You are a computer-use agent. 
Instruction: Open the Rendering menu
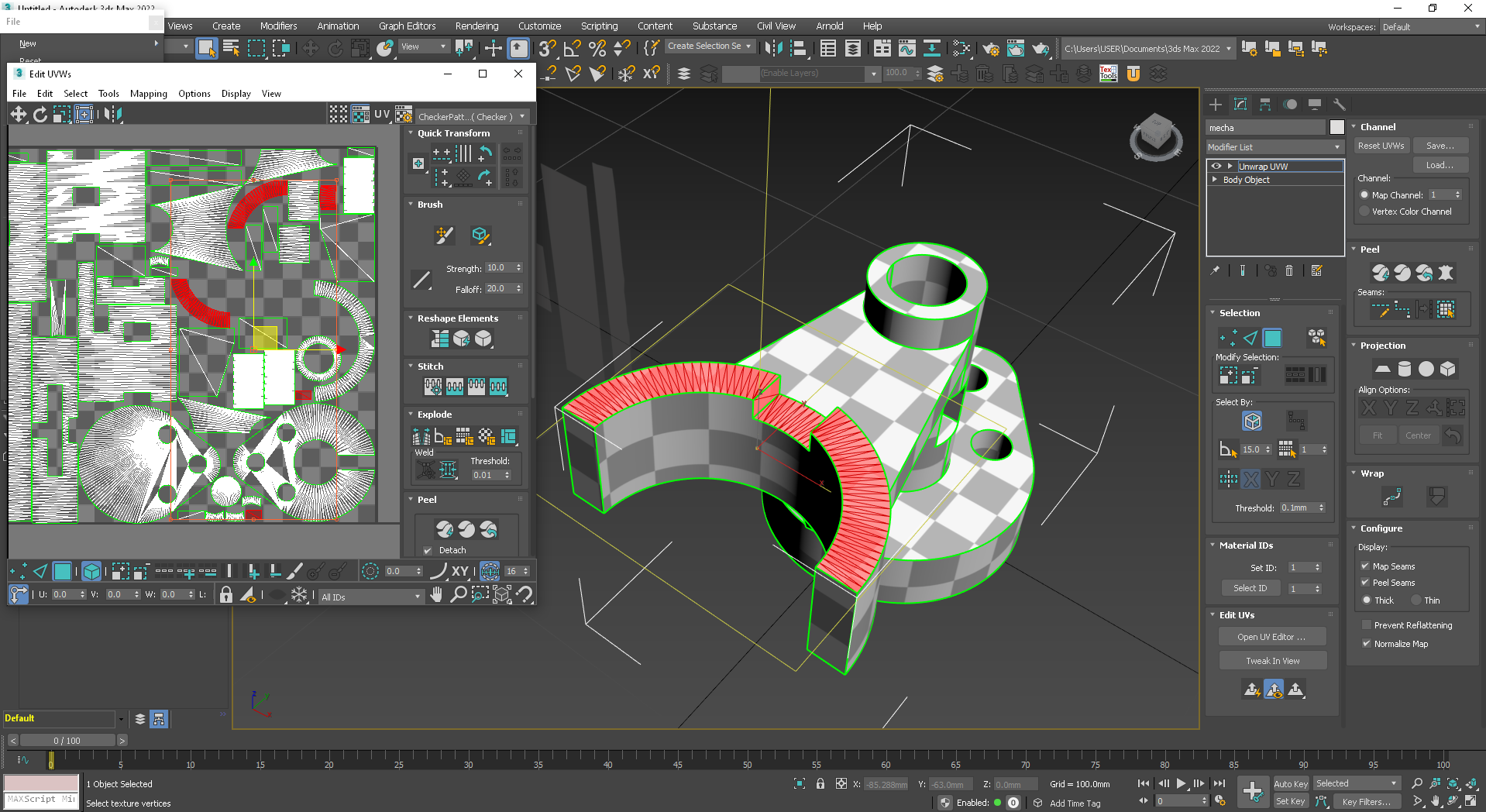(x=476, y=26)
